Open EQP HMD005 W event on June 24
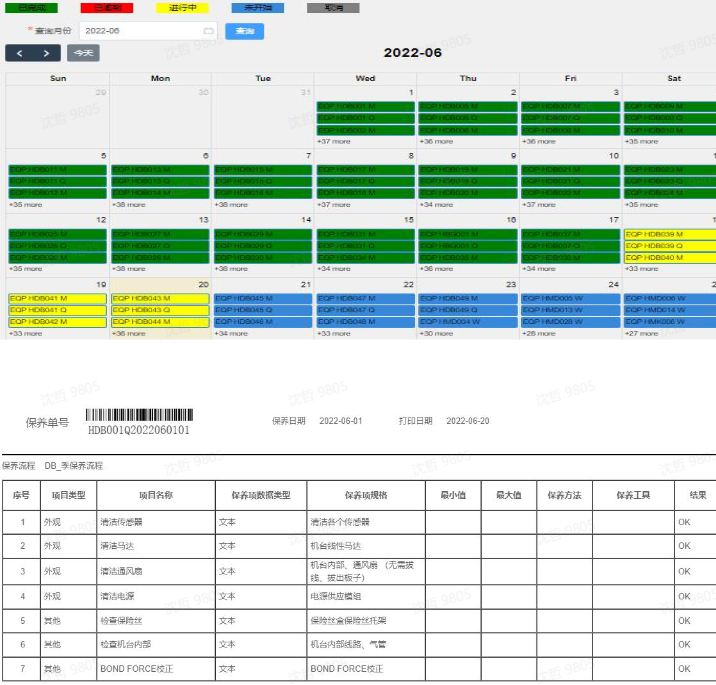 [x=570, y=299]
